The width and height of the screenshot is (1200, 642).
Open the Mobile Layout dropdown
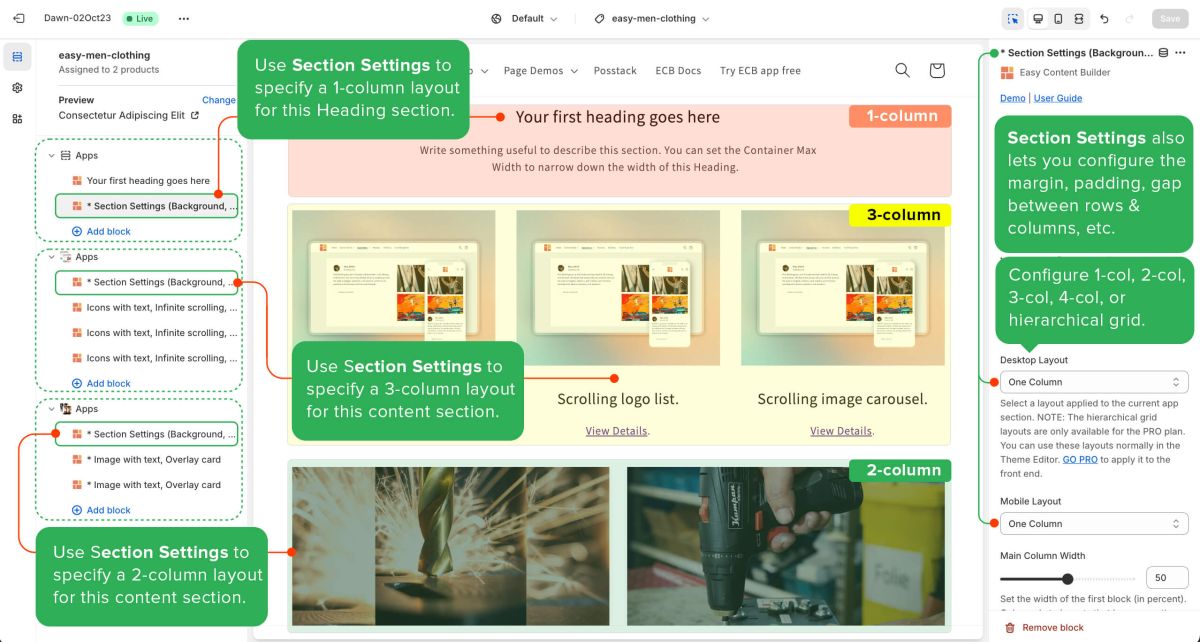pos(1093,524)
